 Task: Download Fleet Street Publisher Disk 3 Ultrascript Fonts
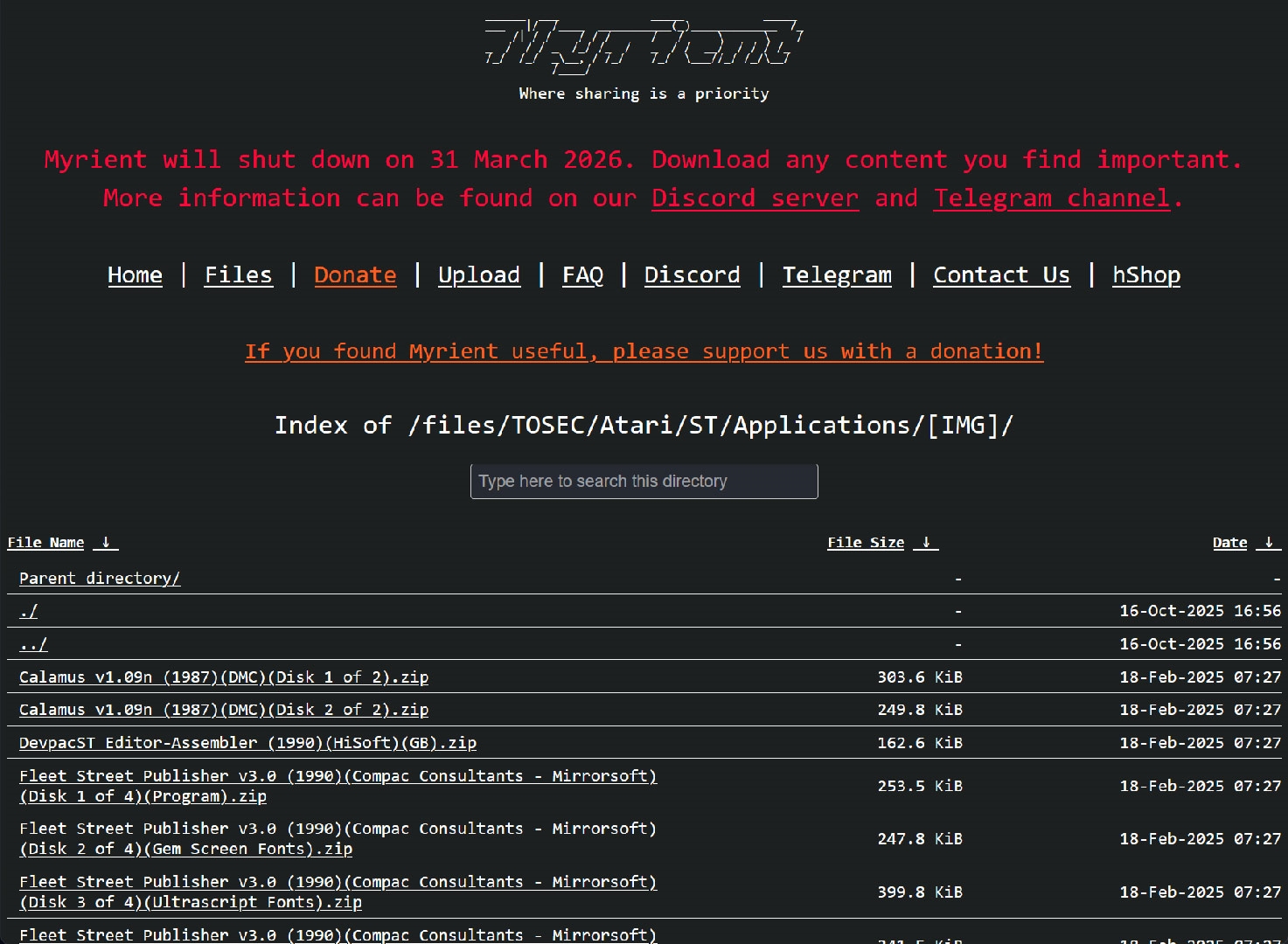coord(338,892)
